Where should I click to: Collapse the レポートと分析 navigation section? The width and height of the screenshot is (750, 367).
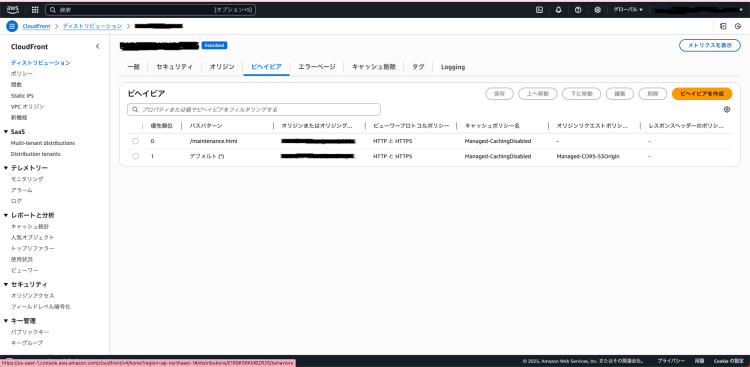[x=6, y=215]
